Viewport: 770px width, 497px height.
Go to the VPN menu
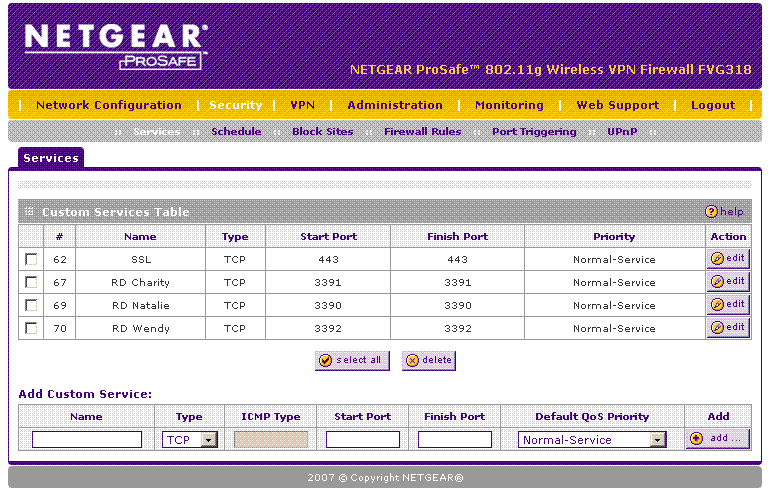302,105
